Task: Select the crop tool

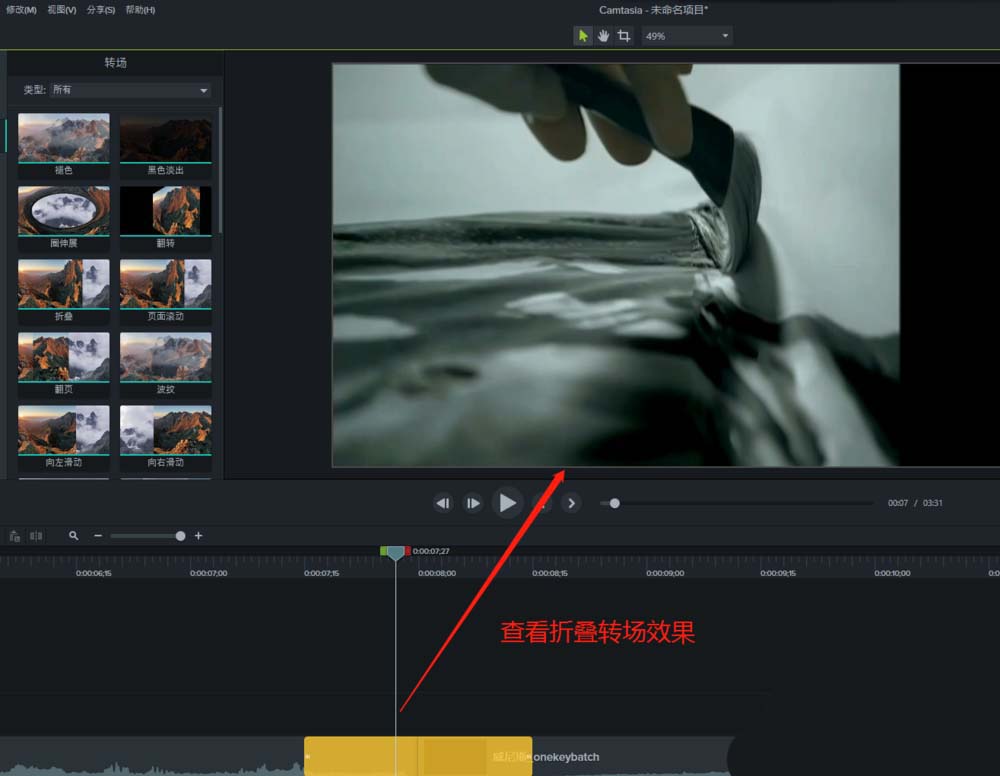Action: (623, 36)
